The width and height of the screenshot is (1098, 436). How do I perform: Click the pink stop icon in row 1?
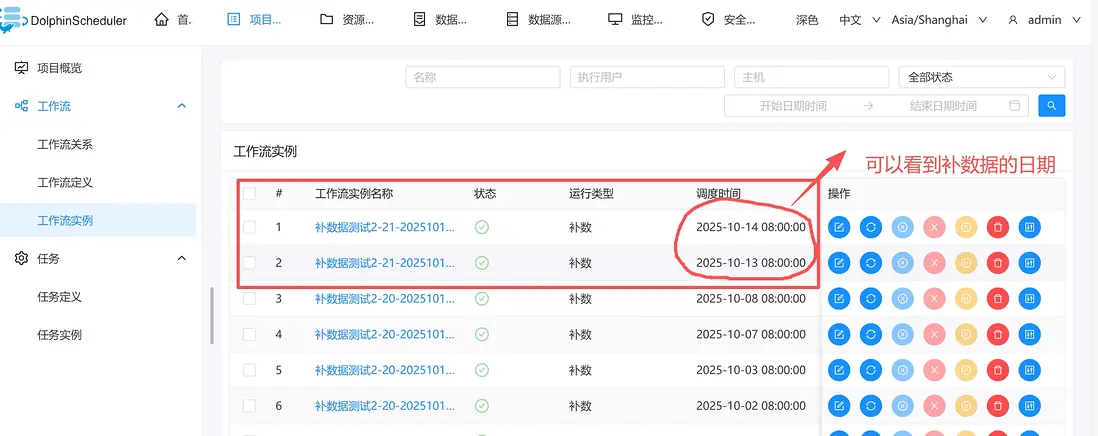tap(934, 227)
